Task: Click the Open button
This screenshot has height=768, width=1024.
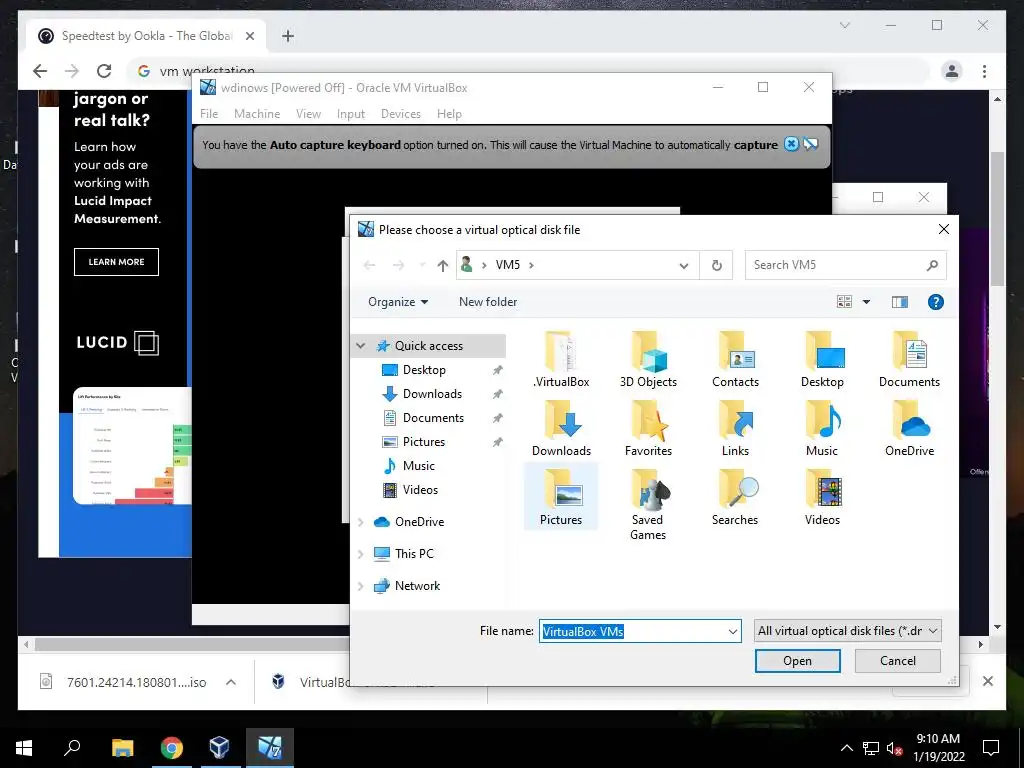Action: point(797,661)
